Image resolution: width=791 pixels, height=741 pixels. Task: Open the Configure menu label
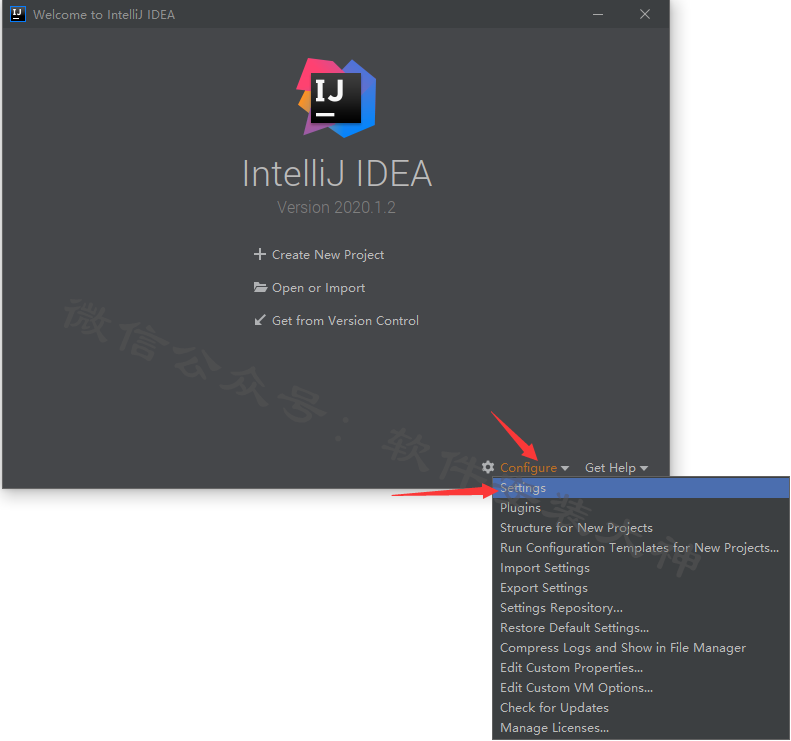(528, 468)
